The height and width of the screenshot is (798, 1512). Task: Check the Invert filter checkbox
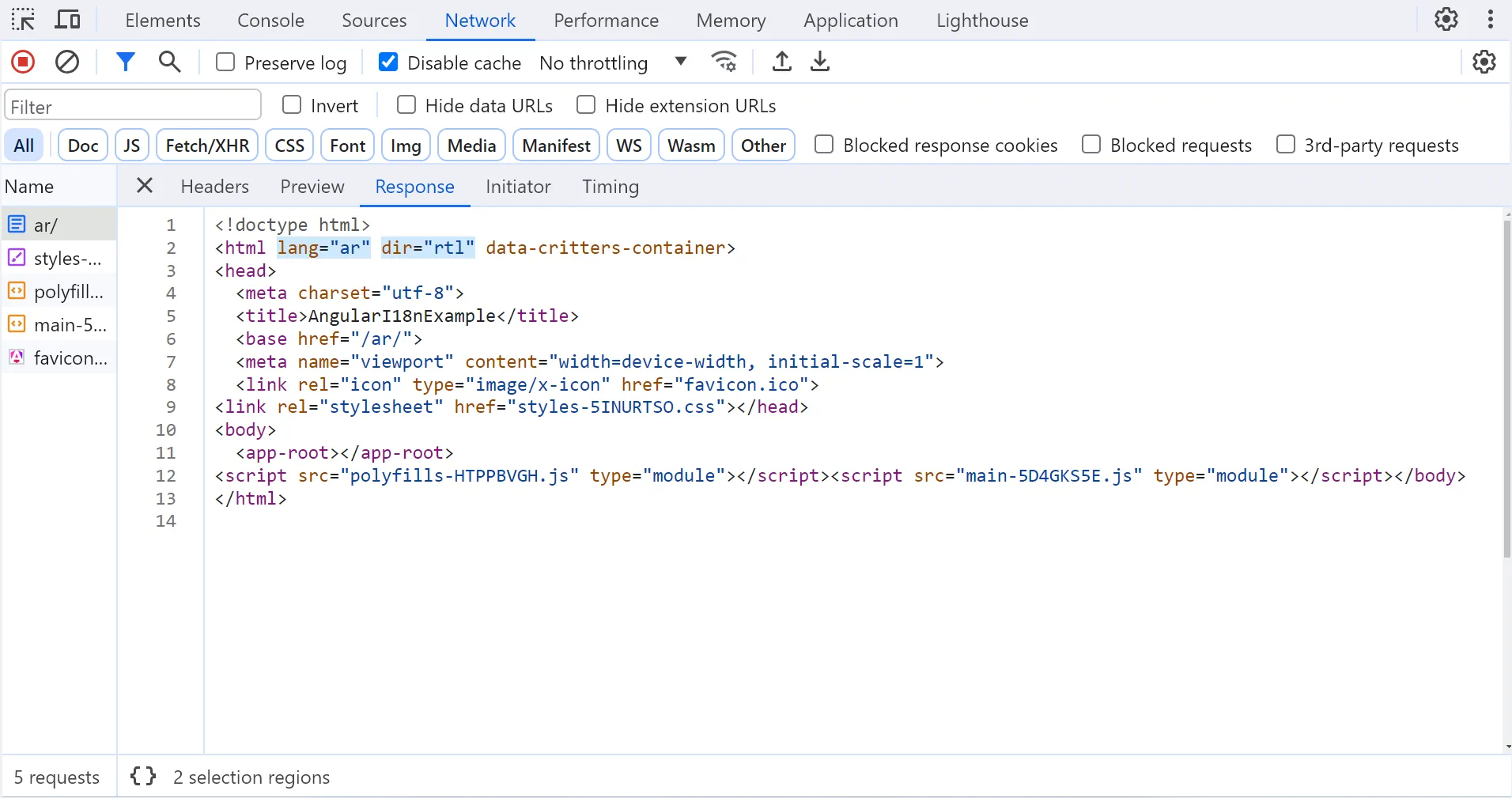[x=292, y=104]
